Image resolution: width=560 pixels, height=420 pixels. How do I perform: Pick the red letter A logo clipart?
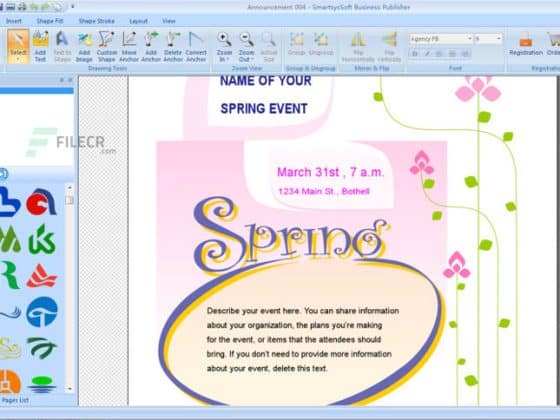coord(41,202)
